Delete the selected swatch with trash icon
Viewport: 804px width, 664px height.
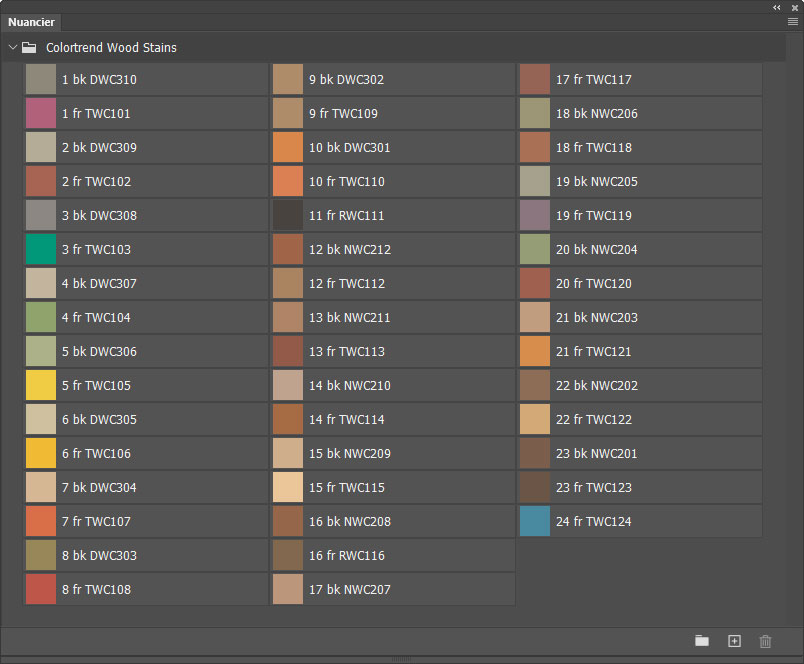(x=765, y=641)
